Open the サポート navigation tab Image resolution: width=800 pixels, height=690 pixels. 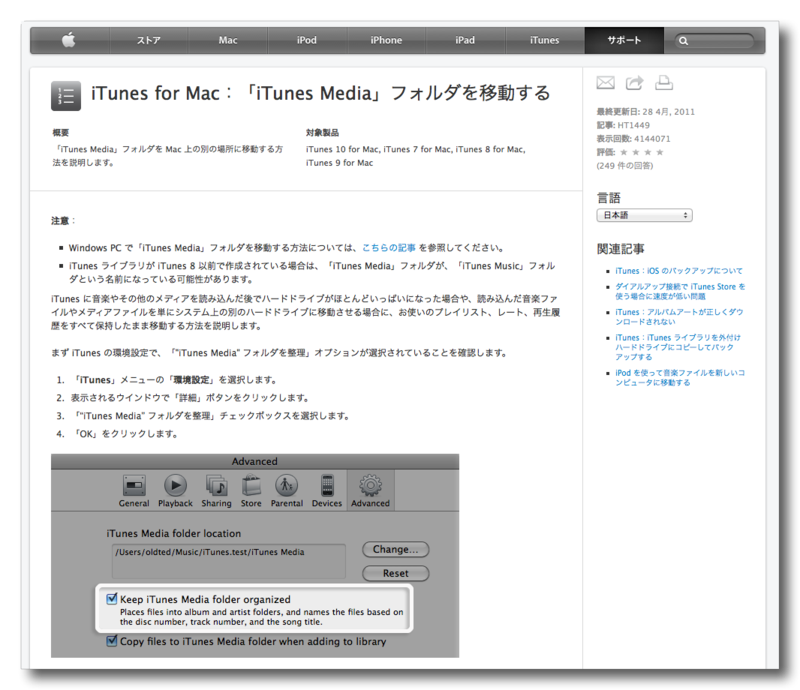[x=624, y=40]
